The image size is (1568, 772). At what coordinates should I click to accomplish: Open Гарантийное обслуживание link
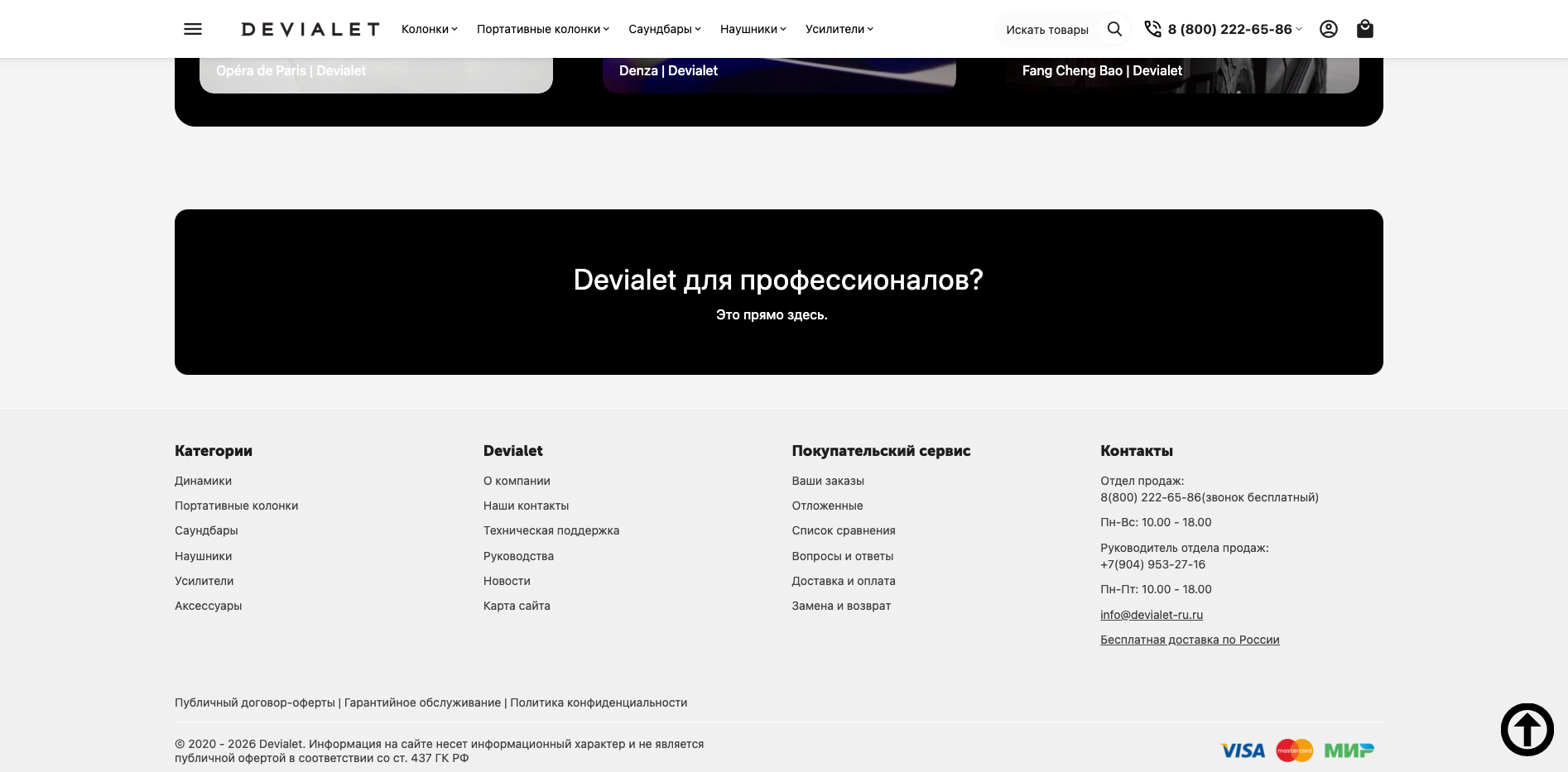(x=422, y=702)
